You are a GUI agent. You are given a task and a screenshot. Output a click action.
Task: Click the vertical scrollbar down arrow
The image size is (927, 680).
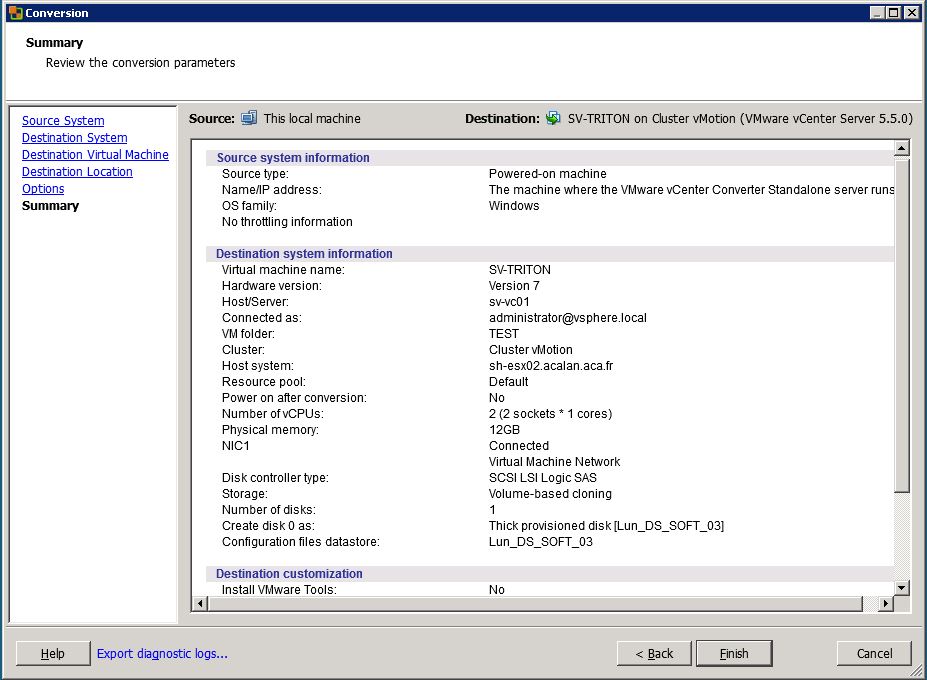pyautogui.click(x=902, y=588)
